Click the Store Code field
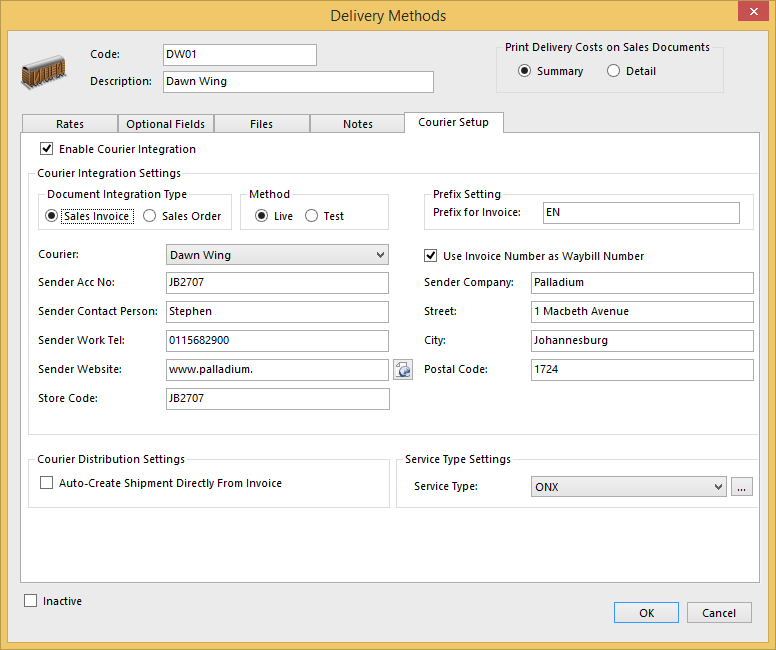 pos(278,399)
